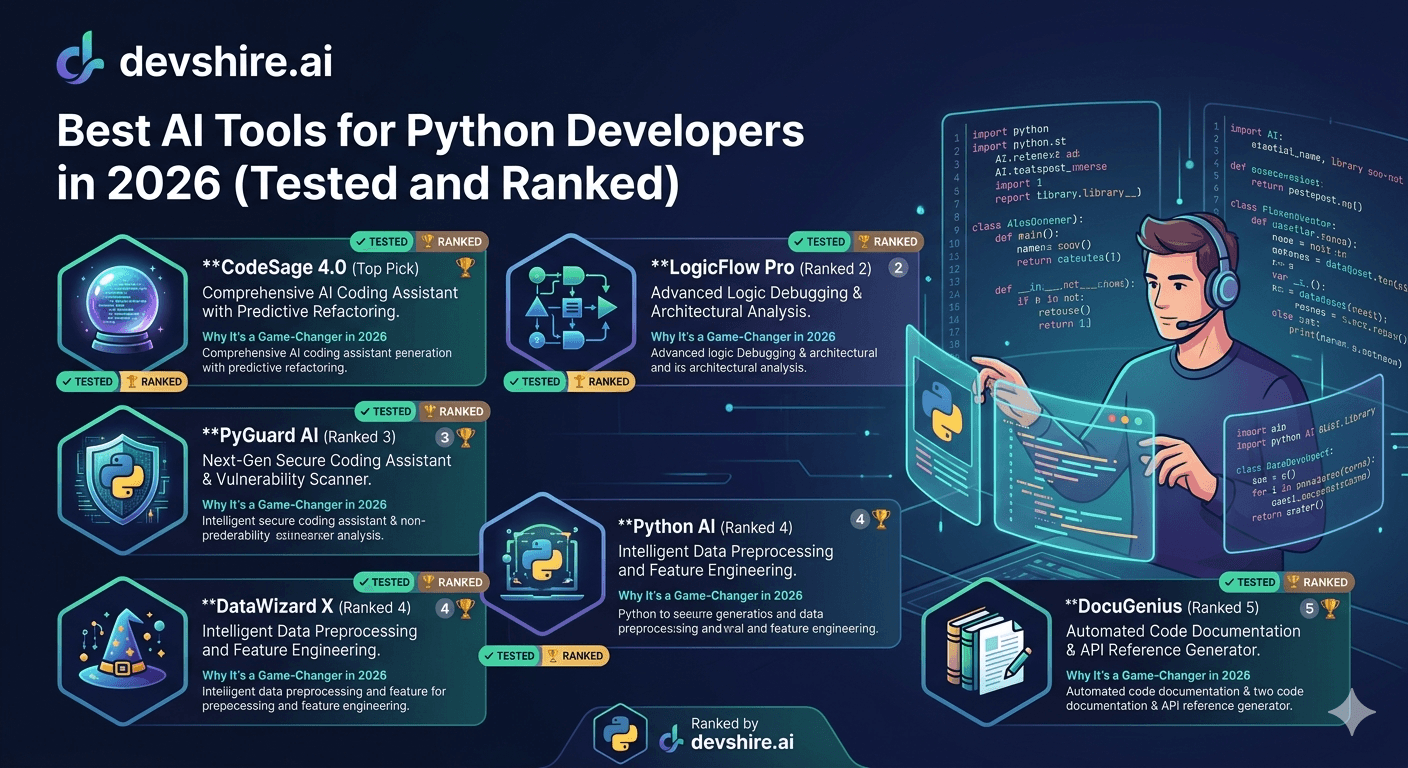The height and width of the screenshot is (768, 1408).
Task: Click the trophy on the Python AI card
Action: (881, 519)
